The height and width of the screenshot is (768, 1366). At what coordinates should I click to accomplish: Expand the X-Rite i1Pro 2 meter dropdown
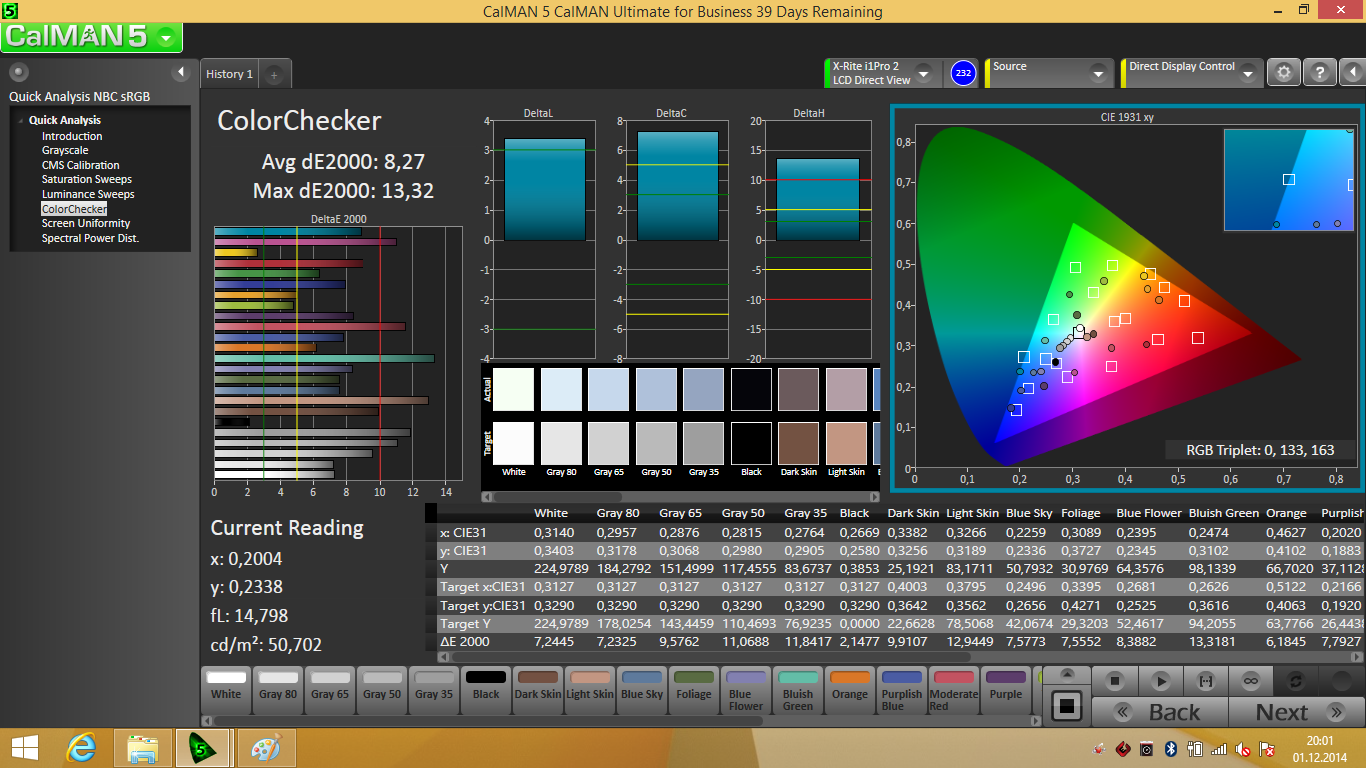coord(923,74)
